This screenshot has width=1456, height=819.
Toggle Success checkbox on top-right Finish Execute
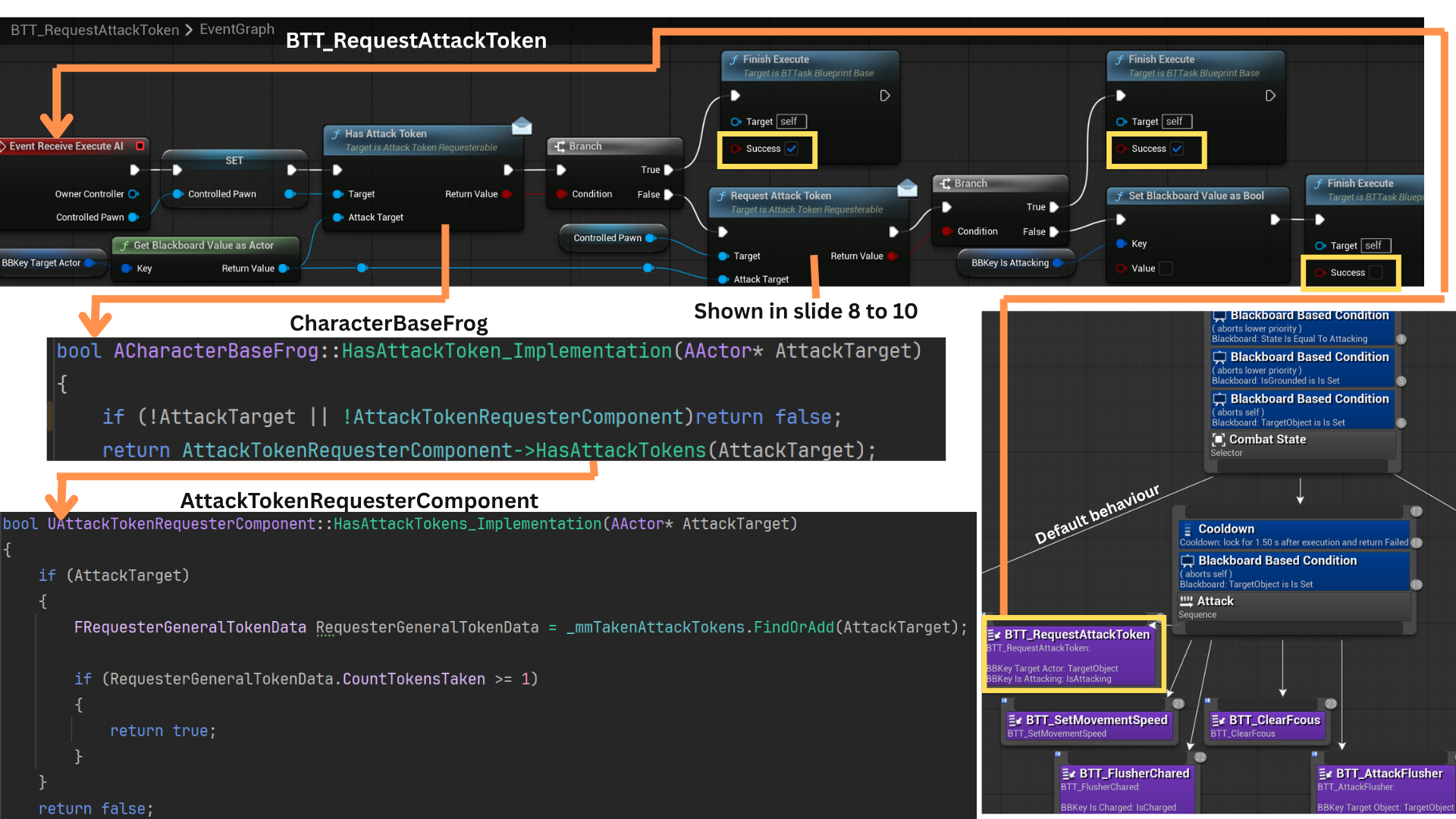pyautogui.click(x=1177, y=149)
